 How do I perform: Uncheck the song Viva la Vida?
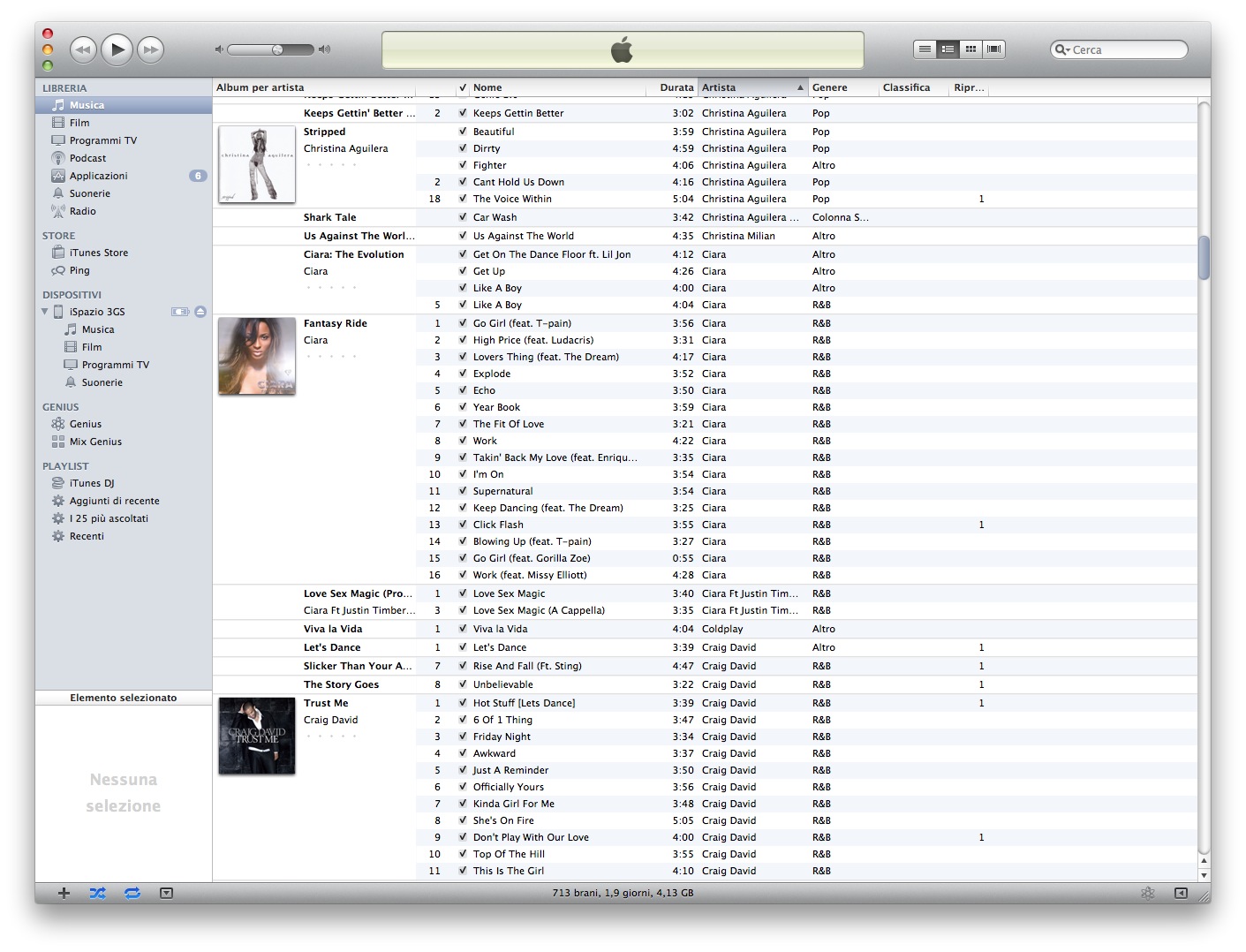point(463,629)
